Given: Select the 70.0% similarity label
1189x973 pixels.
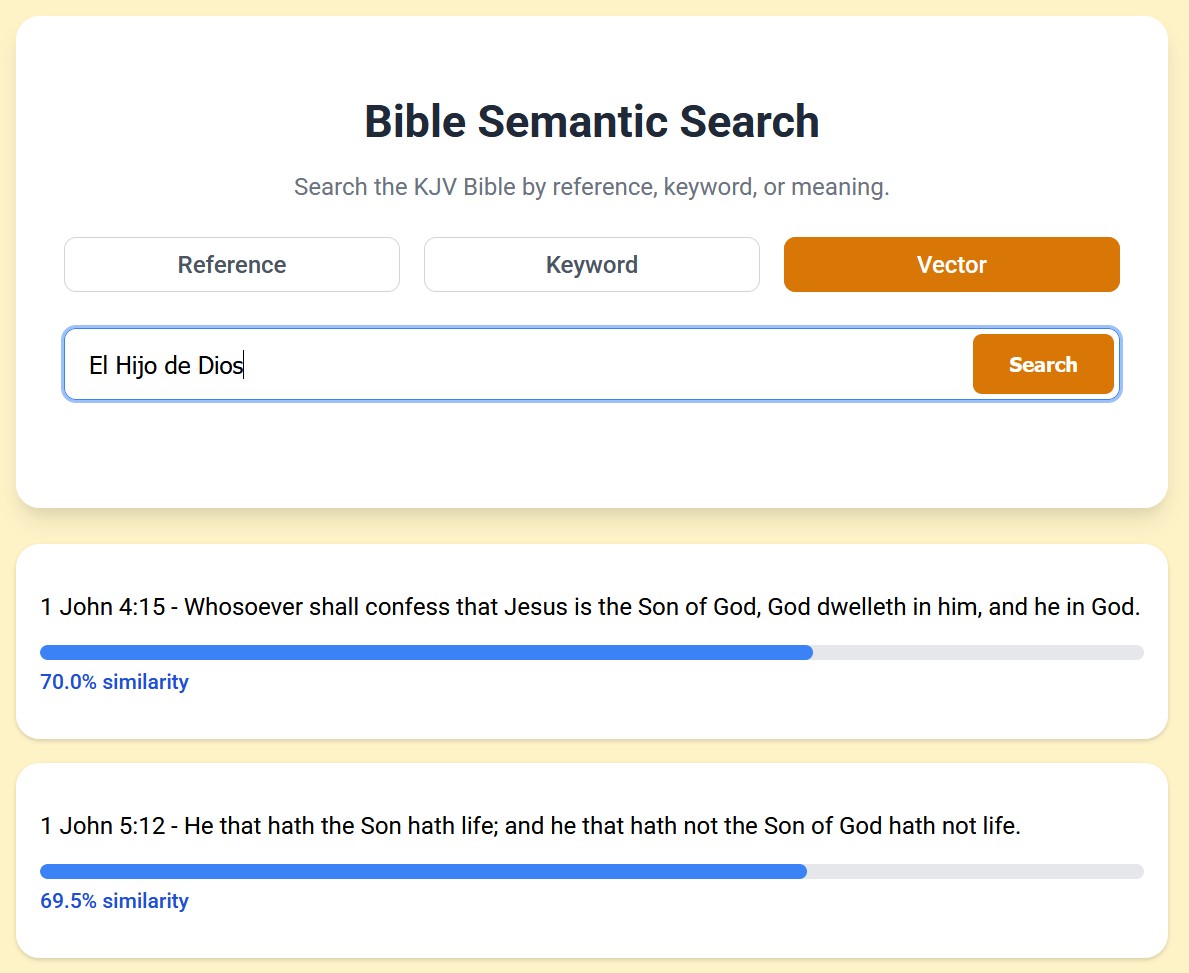Looking at the screenshot, I should click(114, 681).
